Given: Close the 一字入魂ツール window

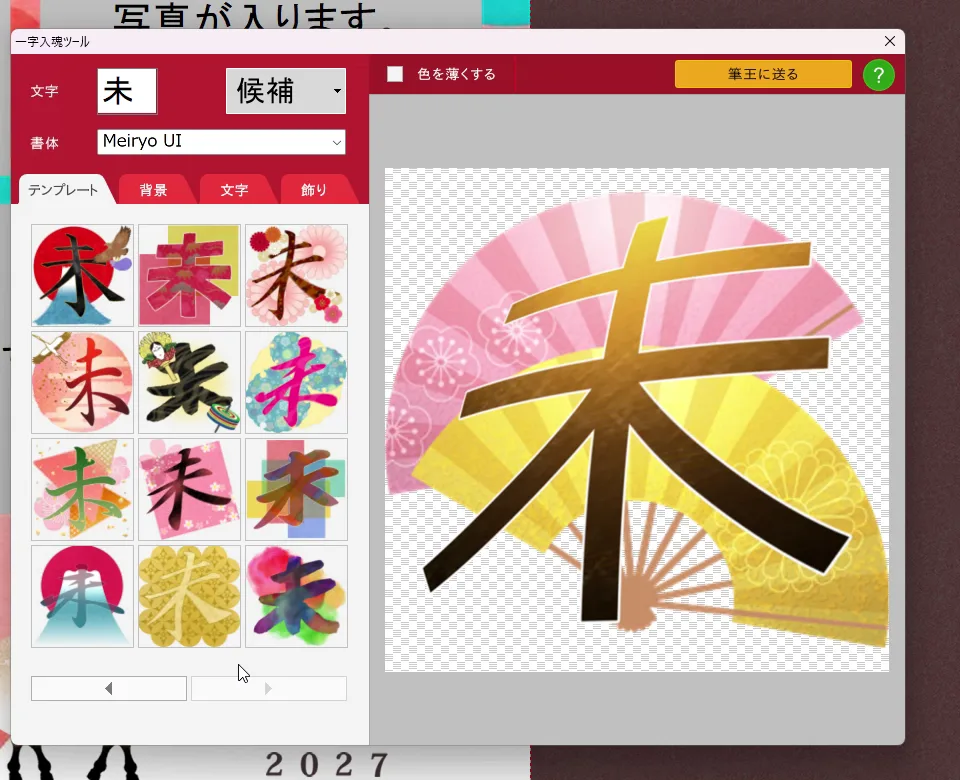Looking at the screenshot, I should click(x=890, y=41).
